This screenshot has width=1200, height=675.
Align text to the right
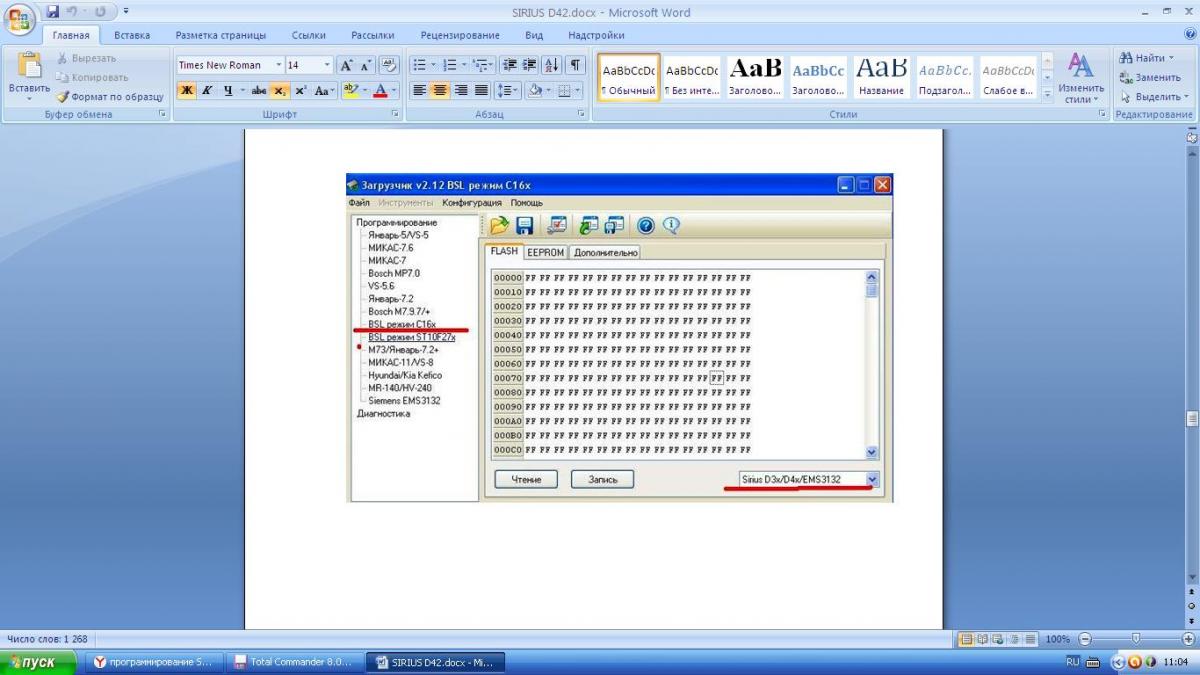(461, 91)
